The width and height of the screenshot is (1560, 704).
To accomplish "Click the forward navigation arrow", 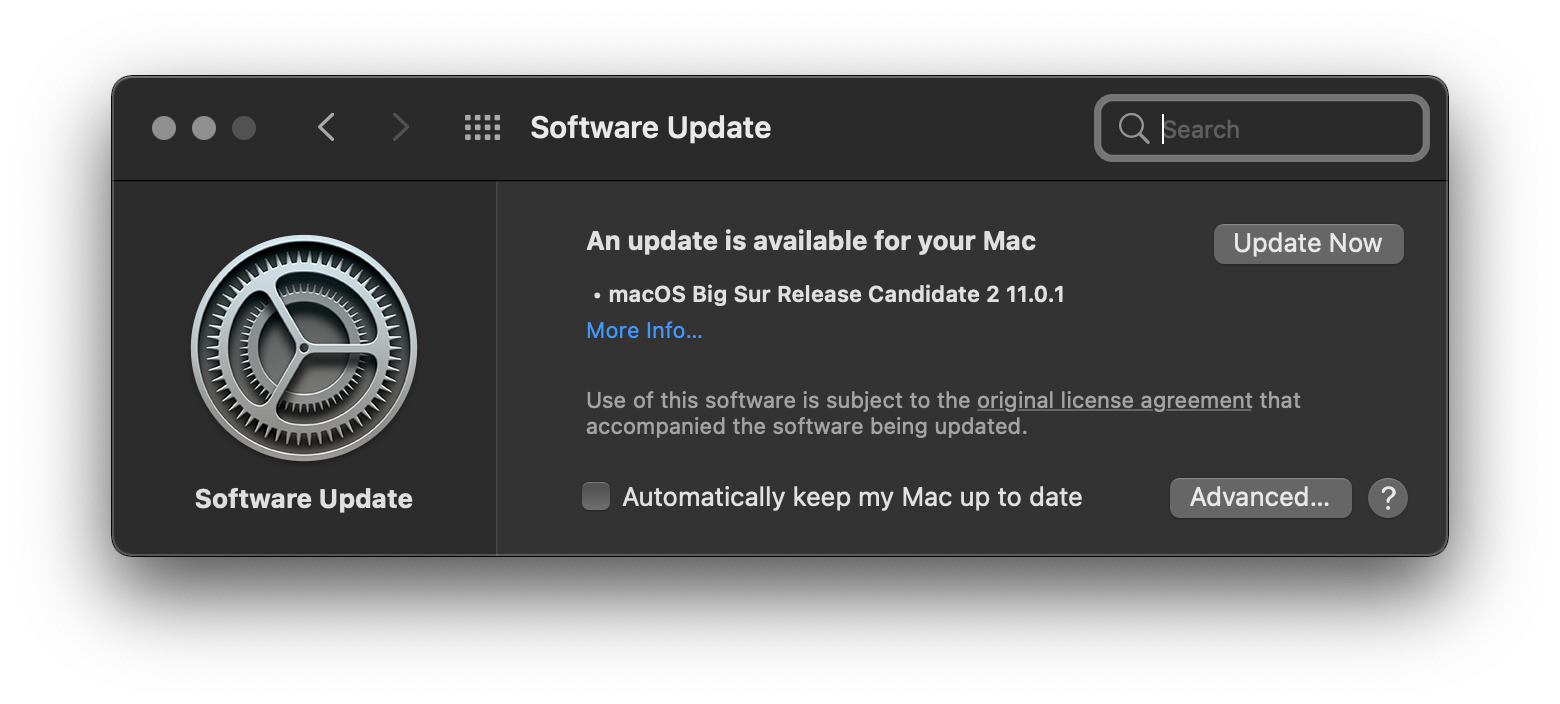I will tap(400, 128).
